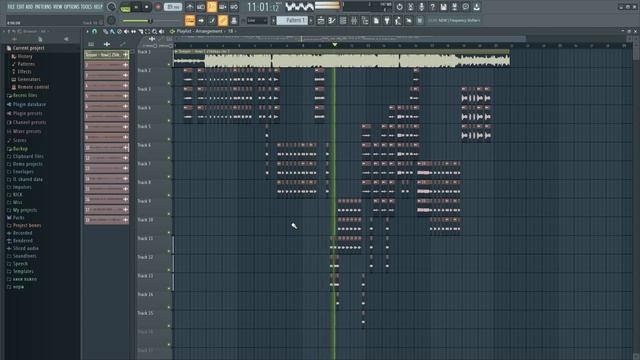Click the main volume knob

(x=111, y=7)
